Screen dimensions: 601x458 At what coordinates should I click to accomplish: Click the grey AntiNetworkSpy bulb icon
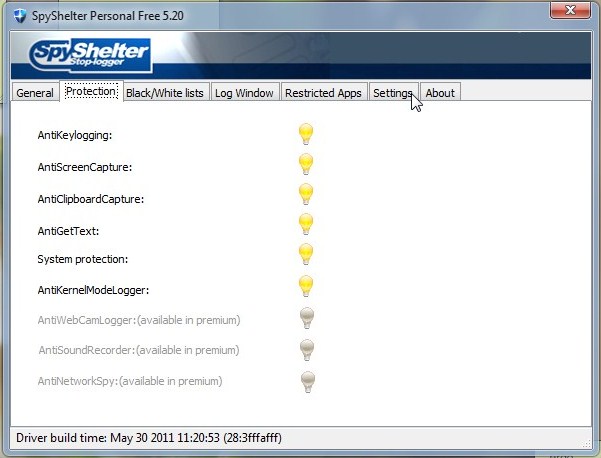click(308, 382)
